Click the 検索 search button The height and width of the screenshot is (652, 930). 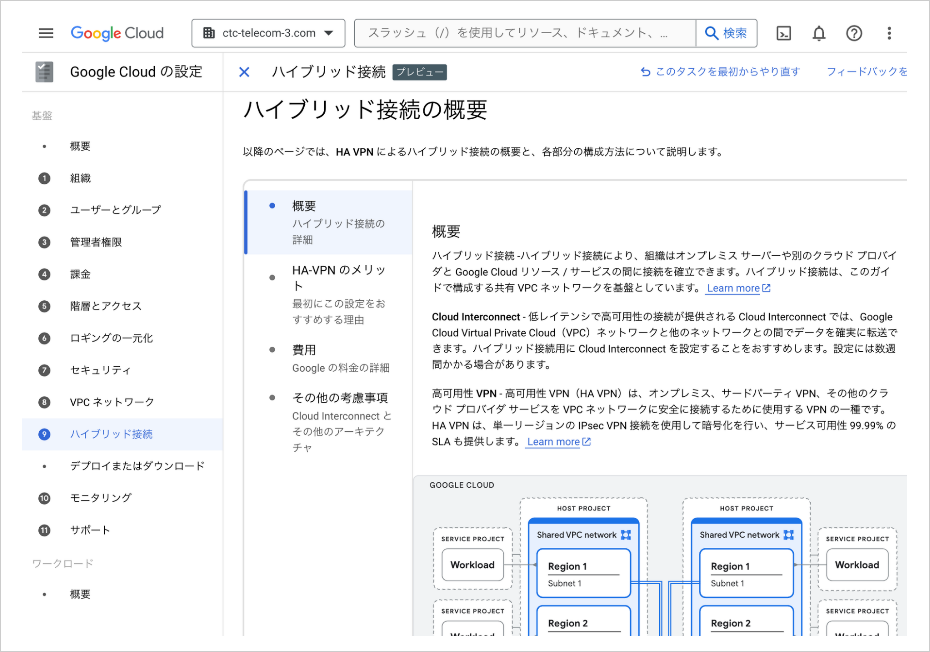tap(727, 33)
